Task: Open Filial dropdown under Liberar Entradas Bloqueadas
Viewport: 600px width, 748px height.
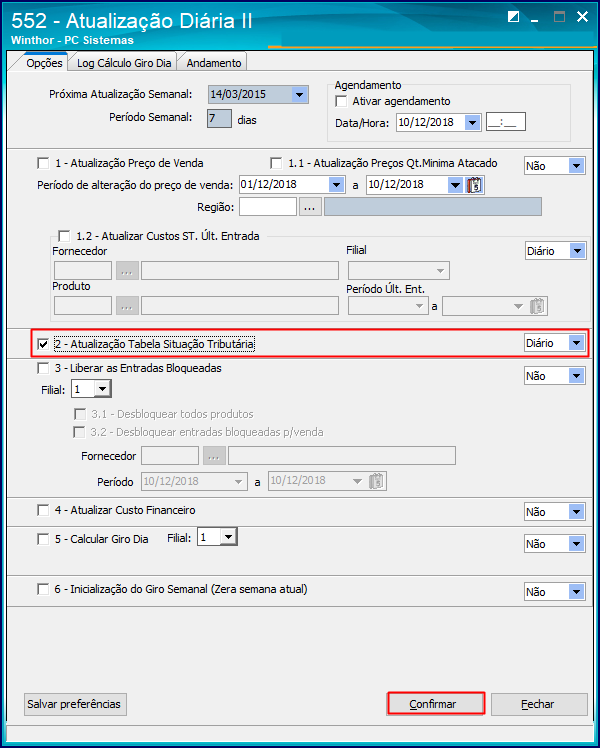Action: coord(102,389)
